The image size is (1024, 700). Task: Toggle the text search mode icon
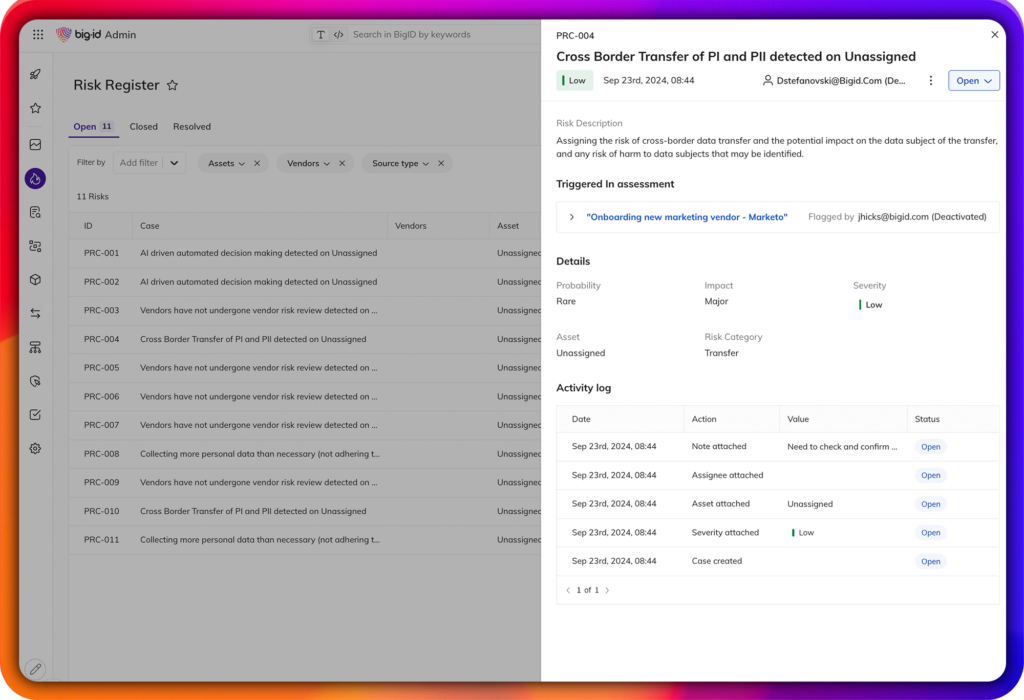(x=321, y=35)
